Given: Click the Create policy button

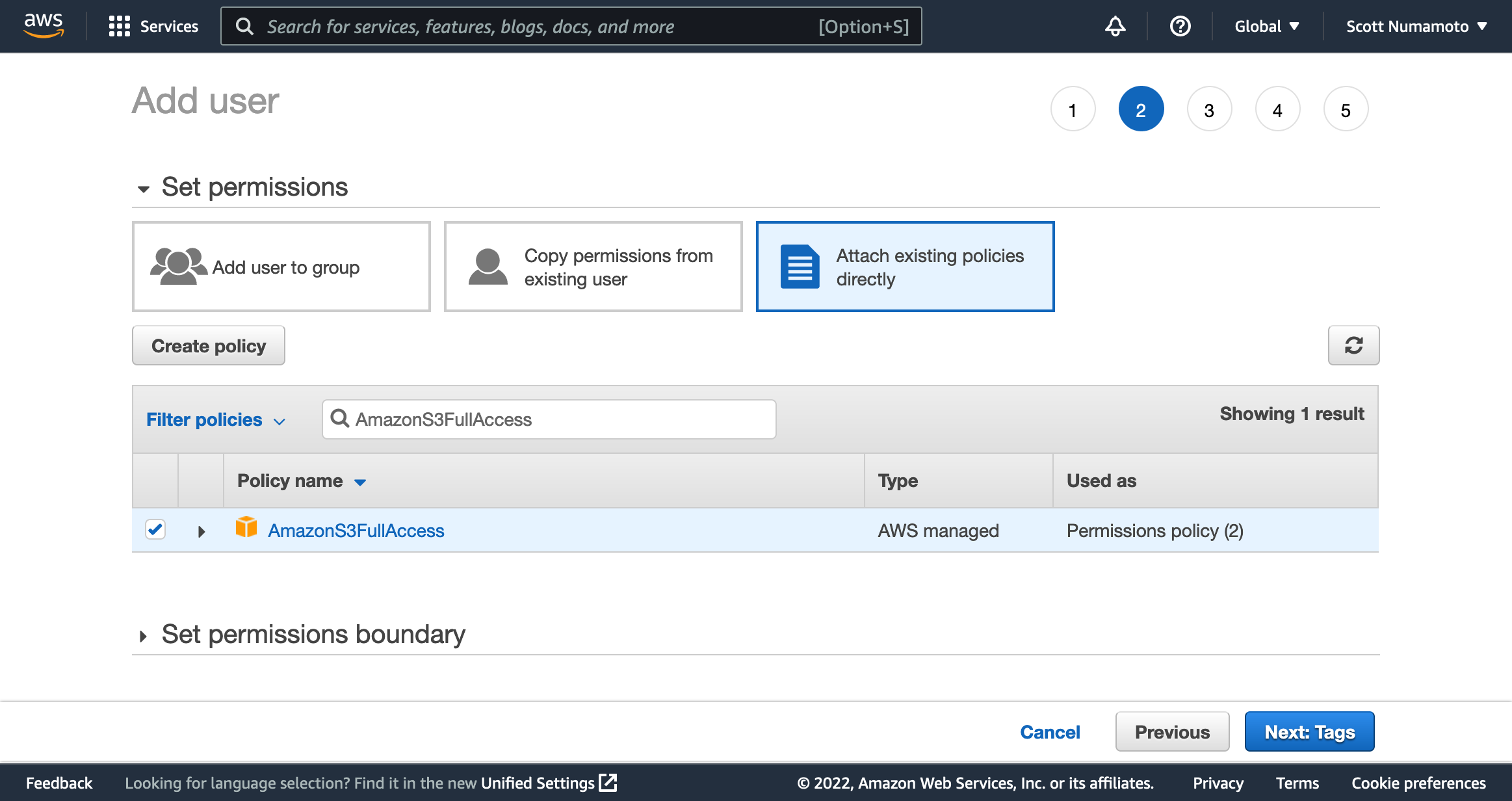Looking at the screenshot, I should [x=208, y=345].
